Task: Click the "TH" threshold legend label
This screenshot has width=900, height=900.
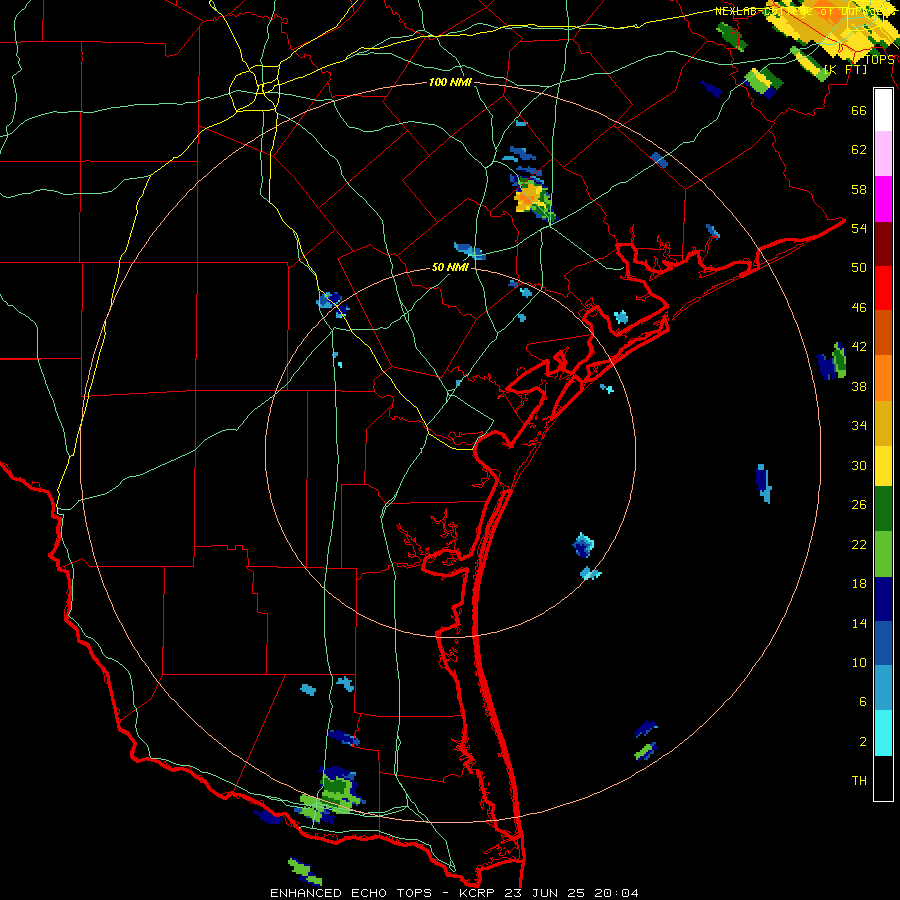Action: pyautogui.click(x=859, y=780)
